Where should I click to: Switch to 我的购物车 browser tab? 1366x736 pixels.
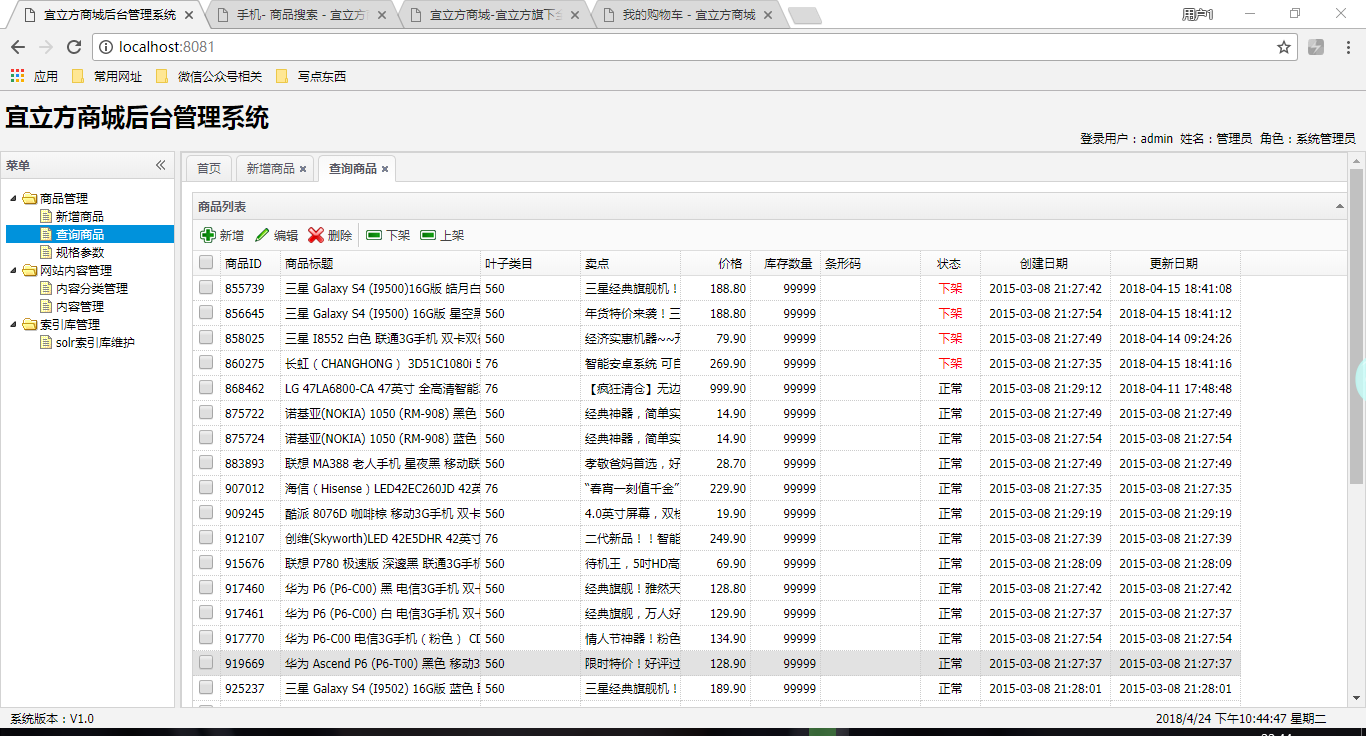pyautogui.click(x=688, y=15)
